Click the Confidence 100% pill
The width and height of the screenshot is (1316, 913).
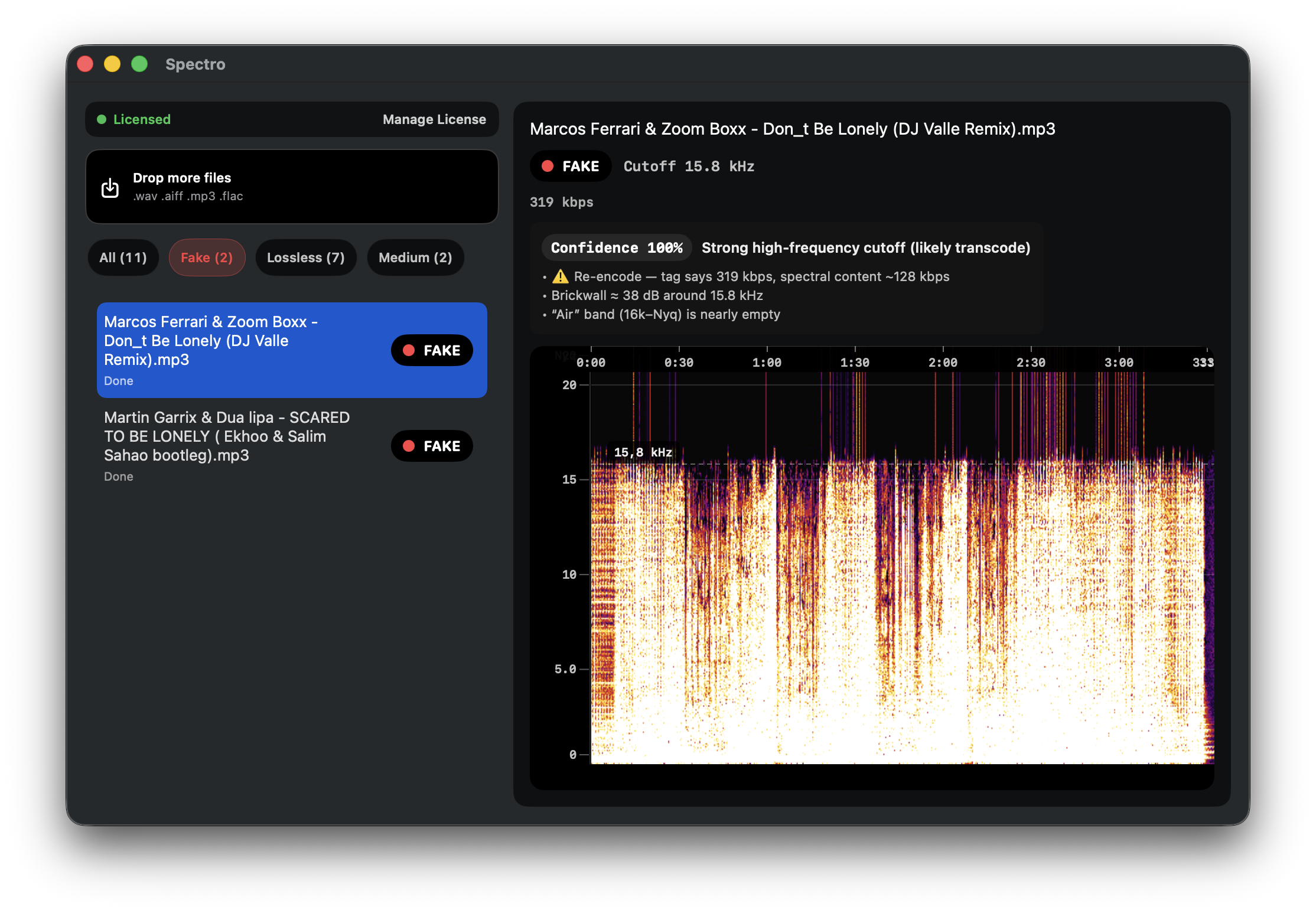[616, 247]
